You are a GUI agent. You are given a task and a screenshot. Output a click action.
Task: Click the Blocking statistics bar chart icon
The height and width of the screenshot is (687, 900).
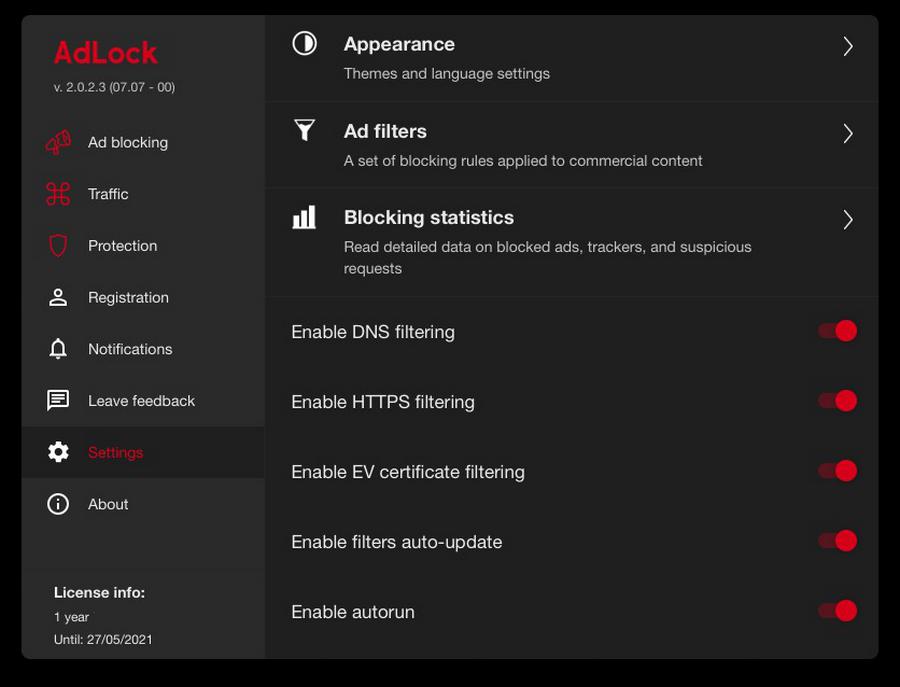coord(304,217)
